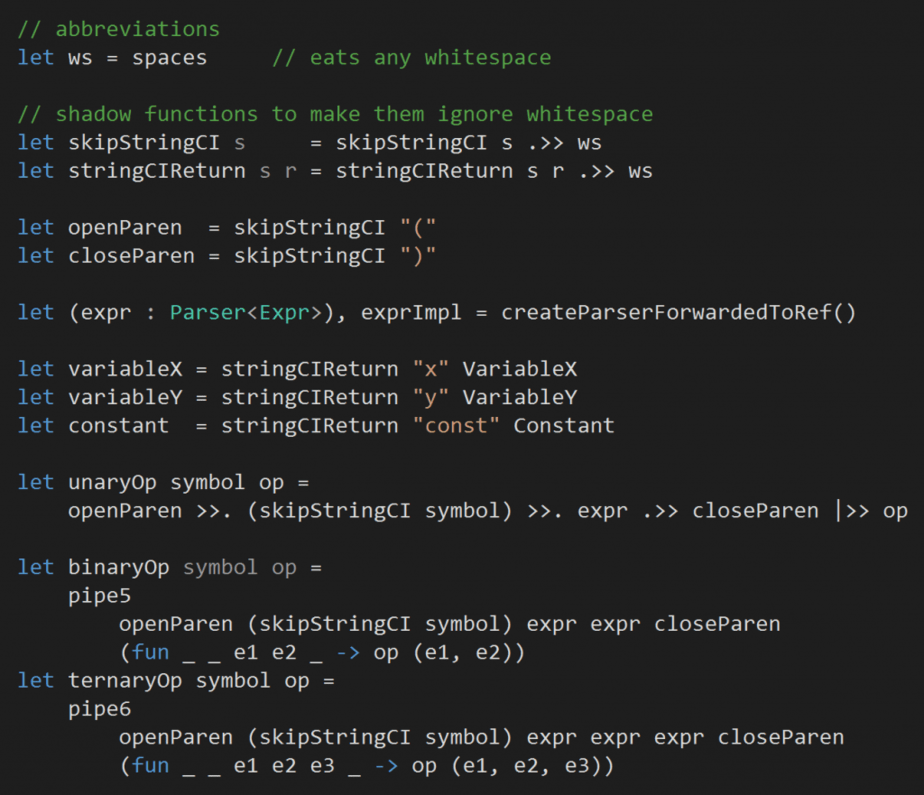
Task: Click the unaryOp function name
Action: [112, 482]
